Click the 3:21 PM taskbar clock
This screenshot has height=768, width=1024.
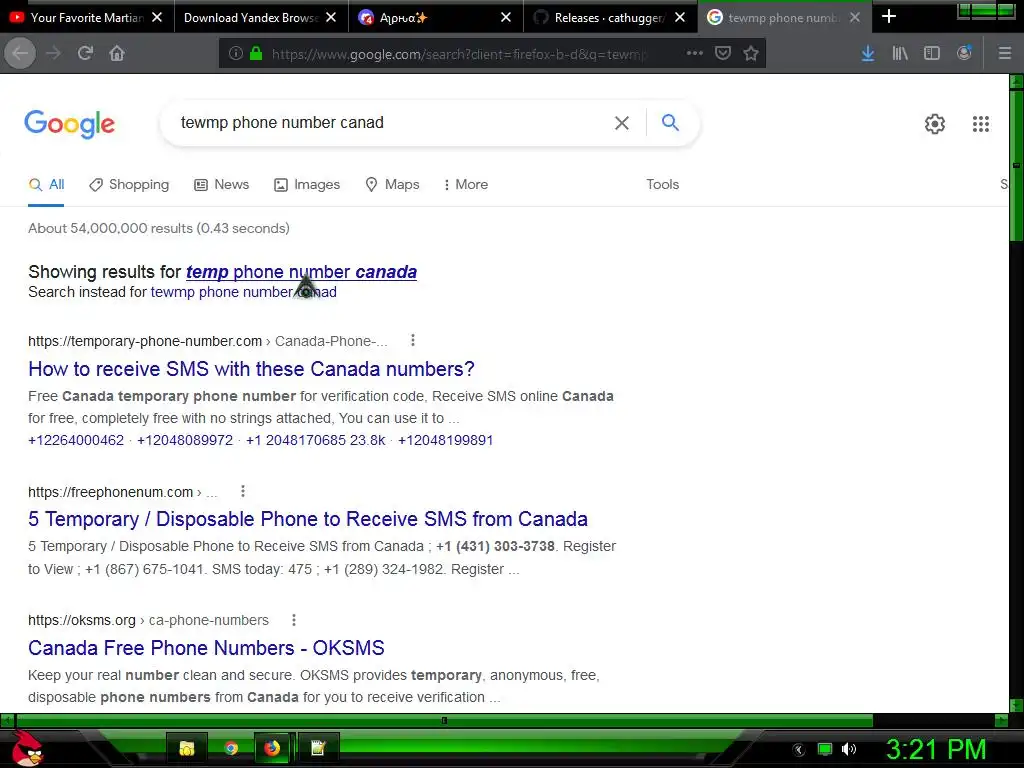click(x=936, y=749)
